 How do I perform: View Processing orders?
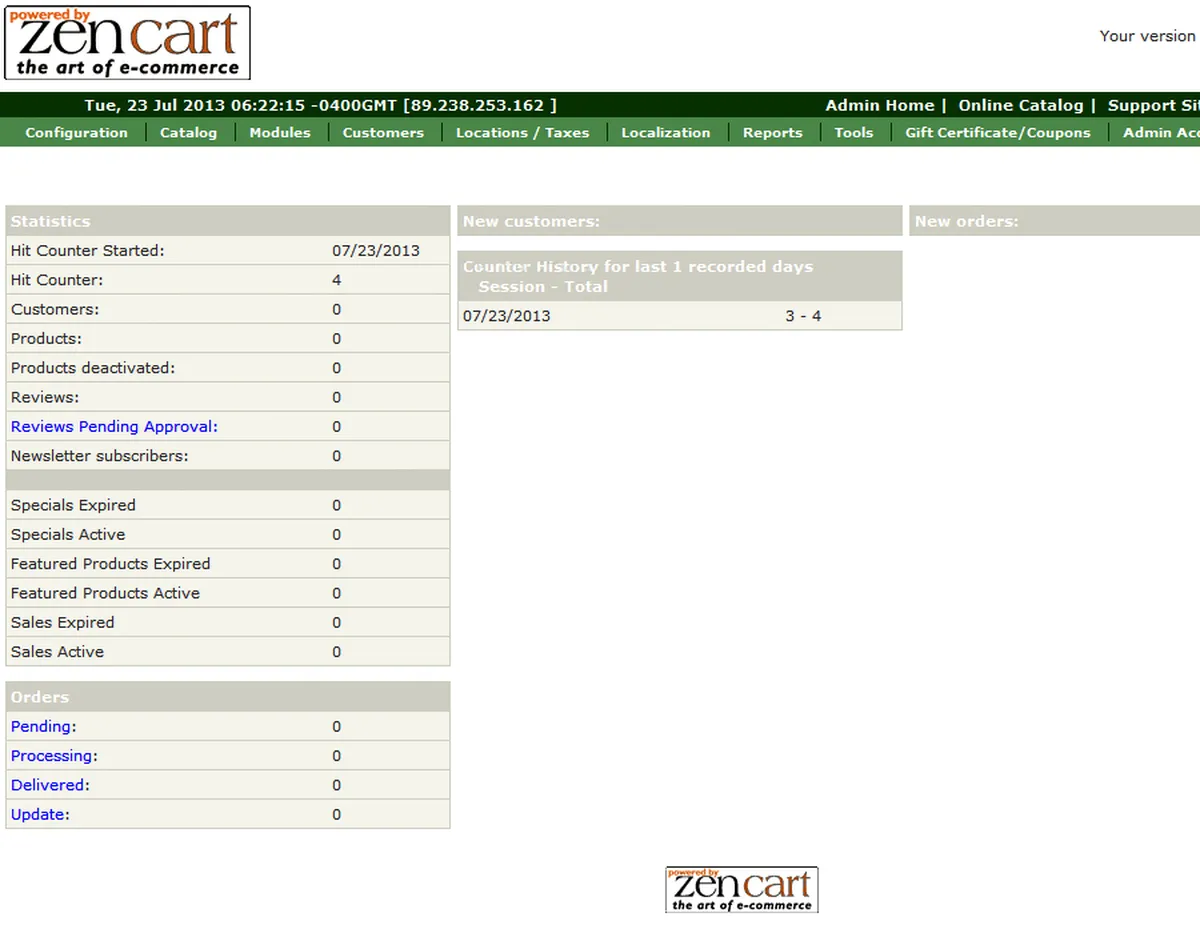53,755
